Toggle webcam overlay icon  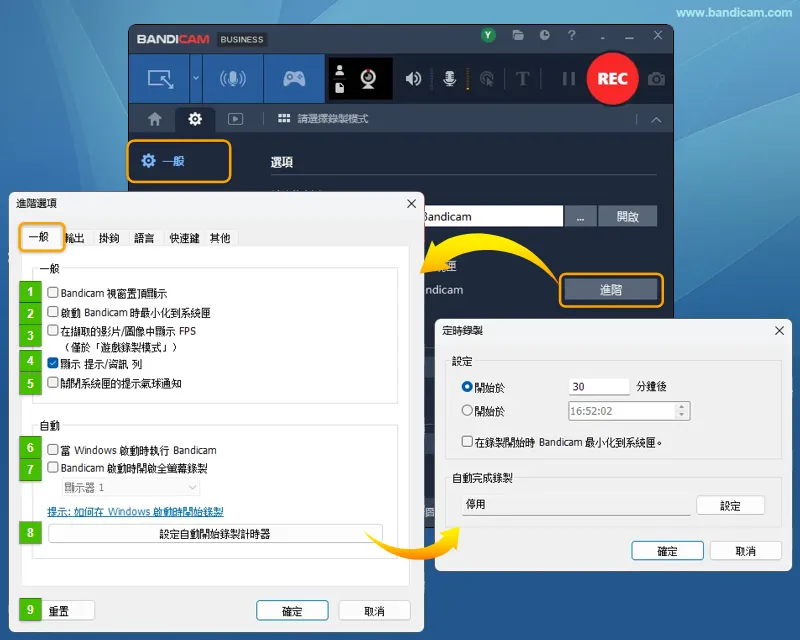[x=368, y=79]
